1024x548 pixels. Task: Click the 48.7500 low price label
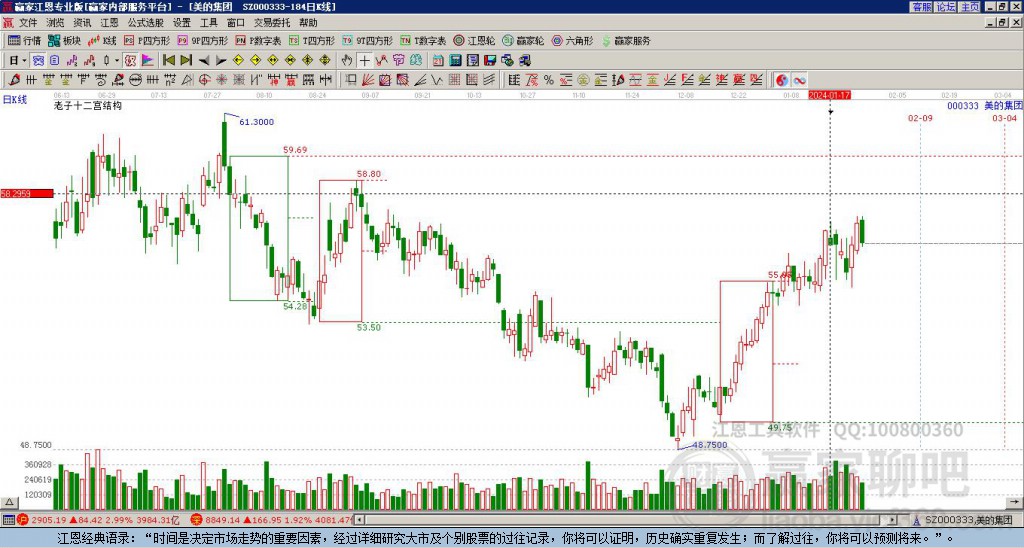click(709, 445)
